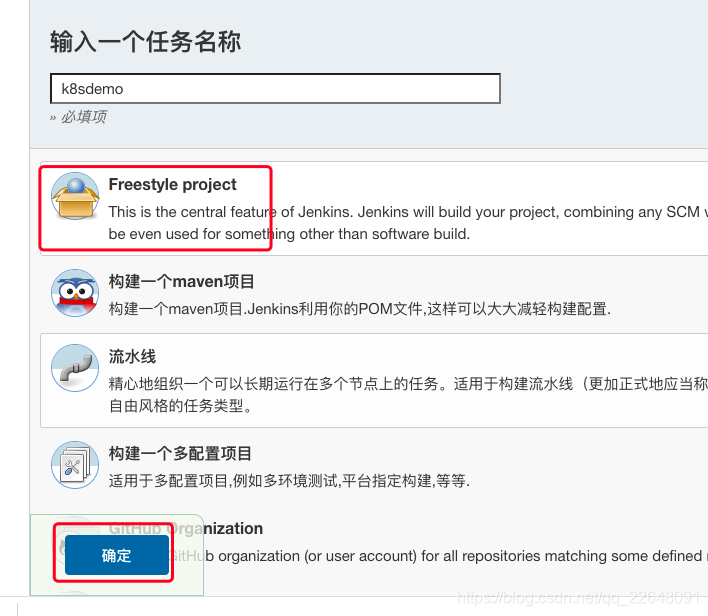Select the 流水线 pipeline title
The height and width of the screenshot is (616, 708).
(132, 356)
